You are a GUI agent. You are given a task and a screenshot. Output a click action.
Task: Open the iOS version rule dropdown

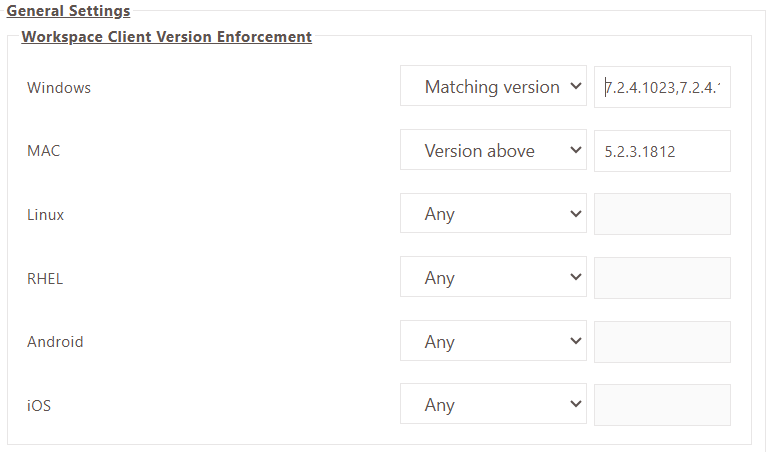click(493, 404)
